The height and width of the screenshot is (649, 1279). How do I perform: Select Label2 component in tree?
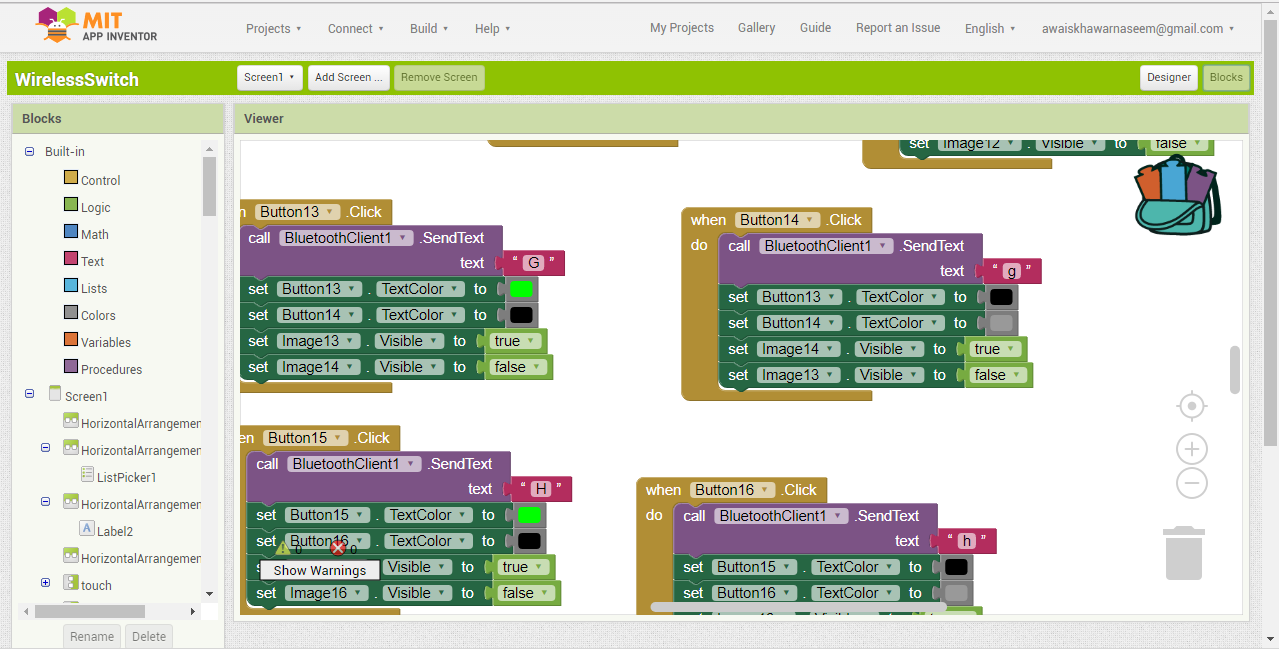pos(115,531)
